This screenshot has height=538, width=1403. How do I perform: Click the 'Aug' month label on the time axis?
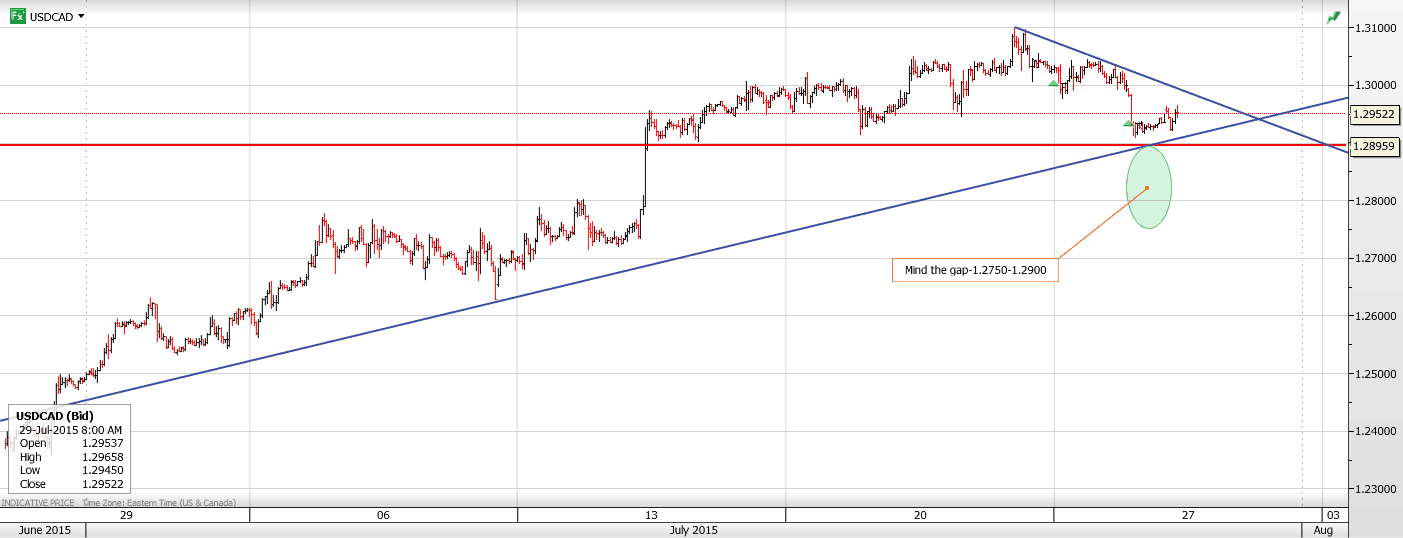[x=1323, y=530]
